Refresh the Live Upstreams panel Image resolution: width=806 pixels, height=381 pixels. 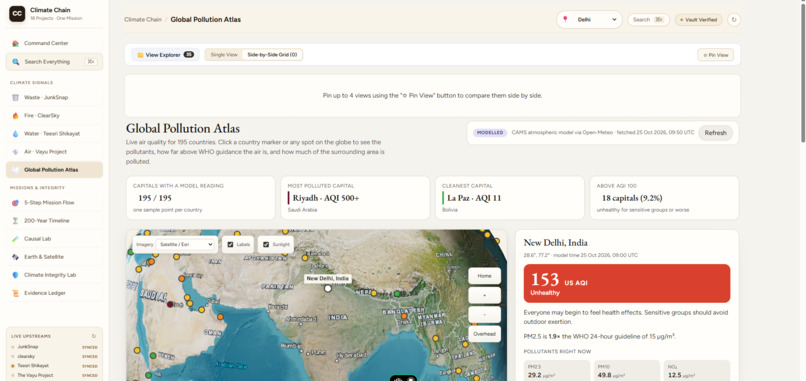pyautogui.click(x=94, y=336)
